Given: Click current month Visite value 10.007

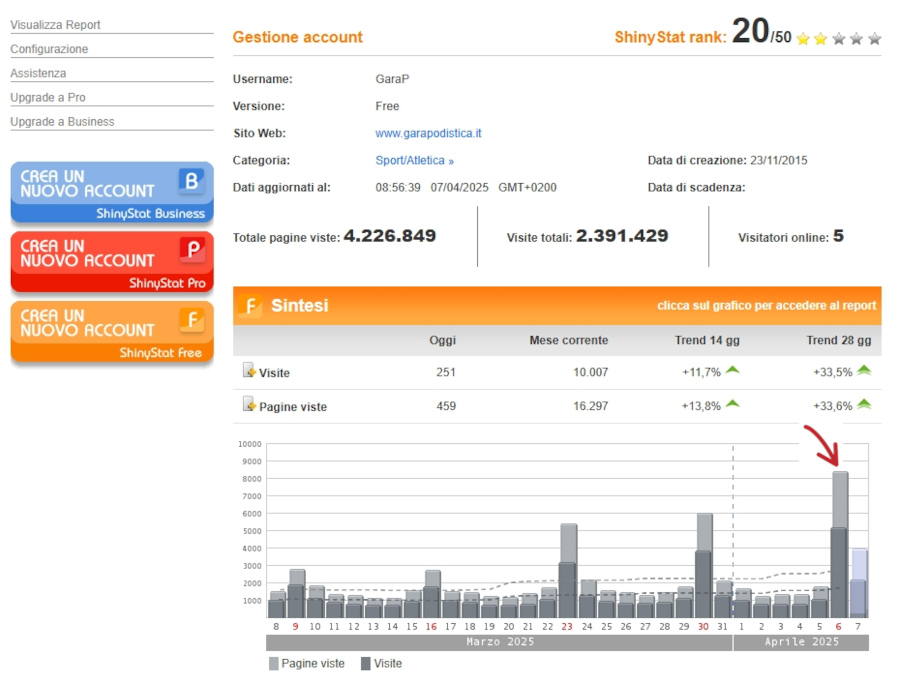Looking at the screenshot, I should coord(590,372).
